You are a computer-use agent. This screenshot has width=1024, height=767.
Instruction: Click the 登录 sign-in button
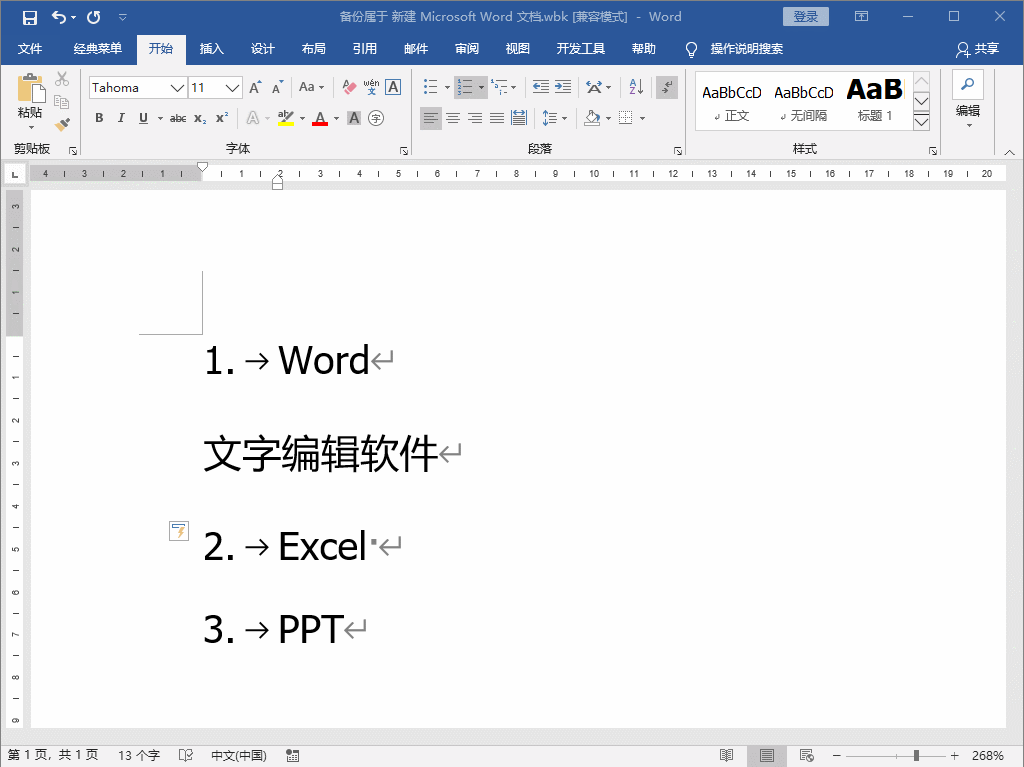point(805,17)
